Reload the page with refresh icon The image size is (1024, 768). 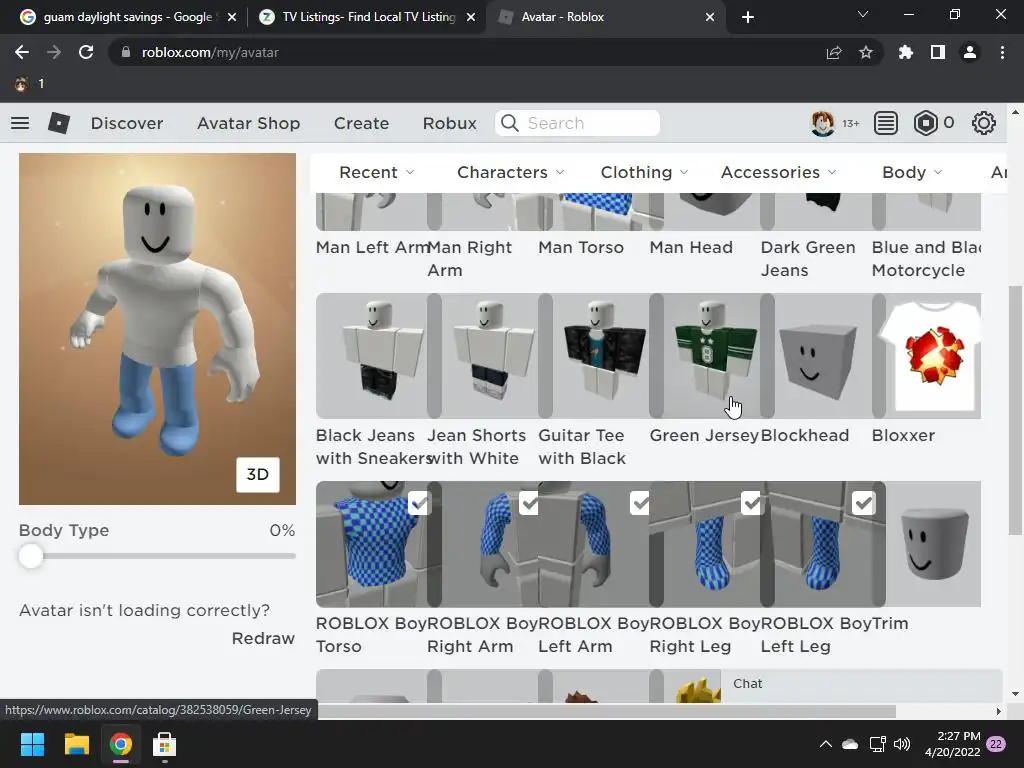point(86,52)
